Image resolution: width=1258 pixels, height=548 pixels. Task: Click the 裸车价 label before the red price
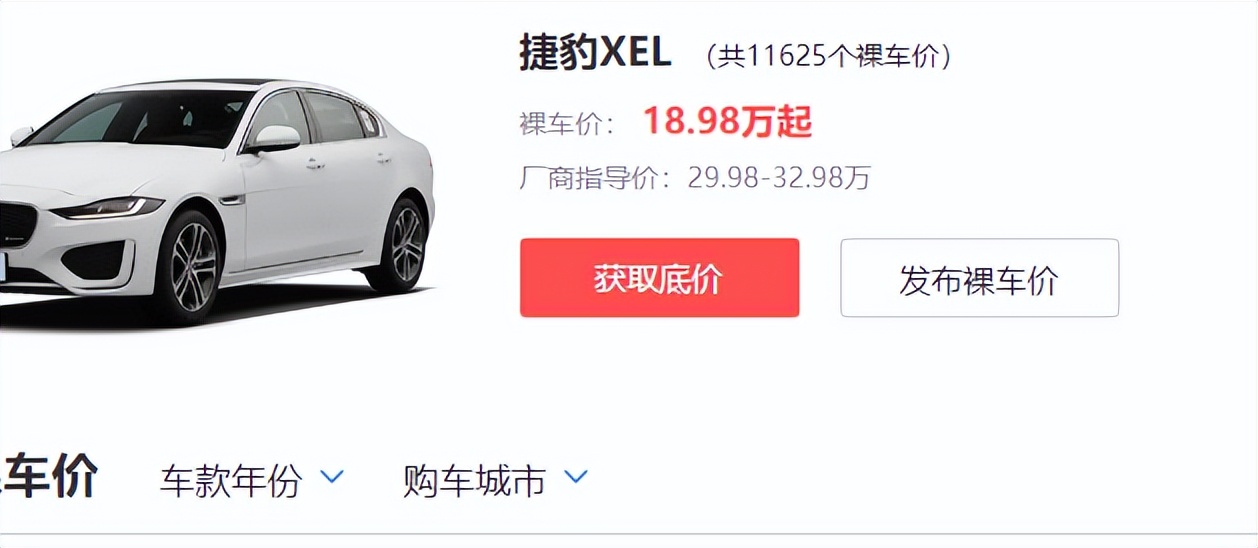566,124
